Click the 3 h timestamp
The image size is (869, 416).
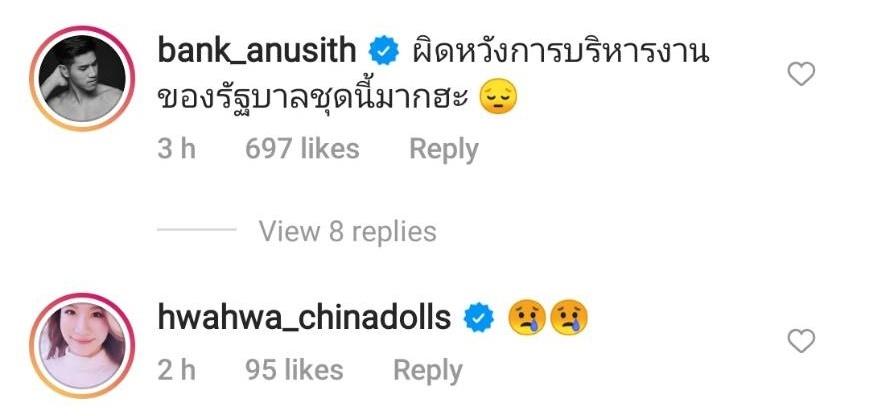pos(176,149)
